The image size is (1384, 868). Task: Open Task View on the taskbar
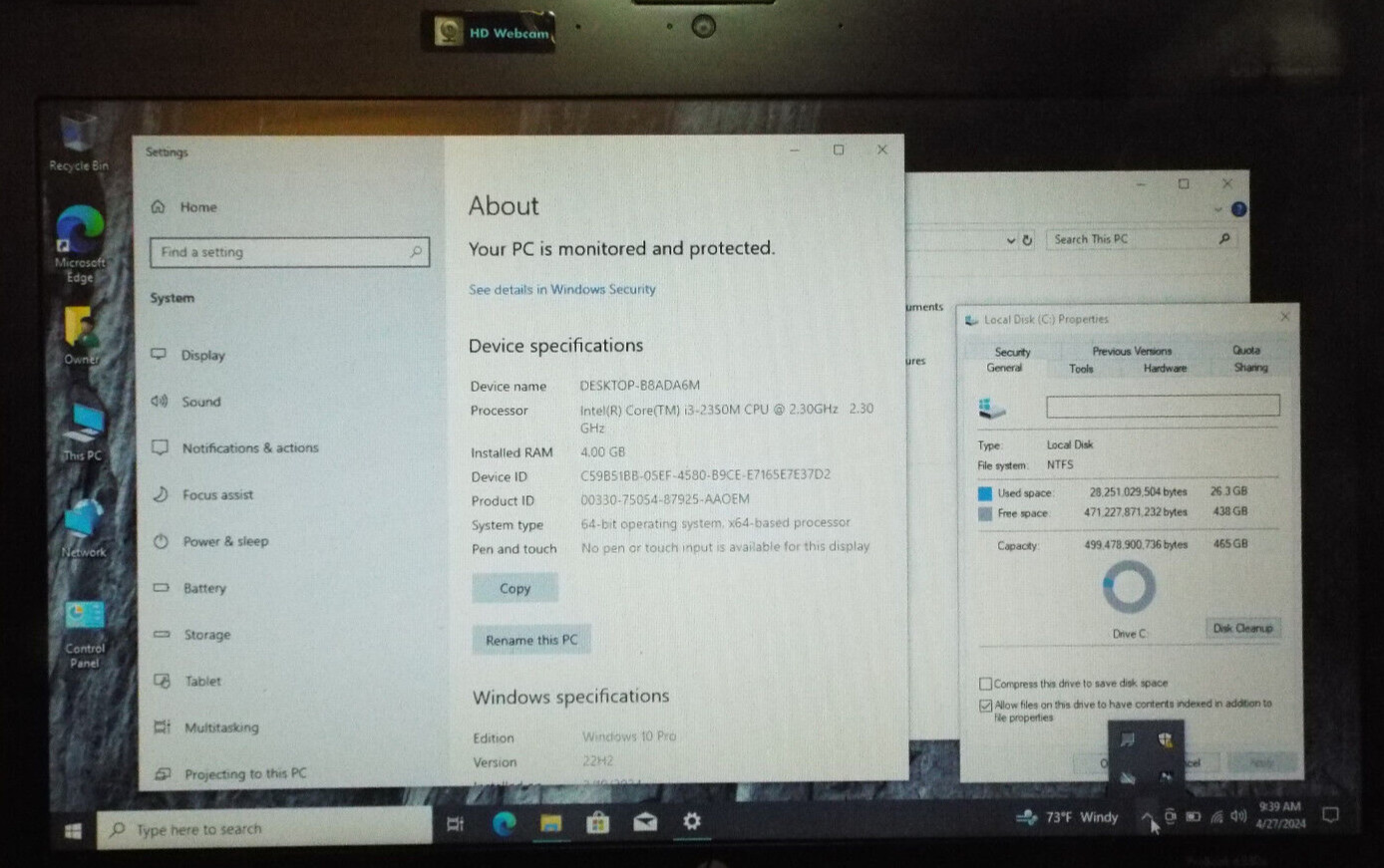456,823
